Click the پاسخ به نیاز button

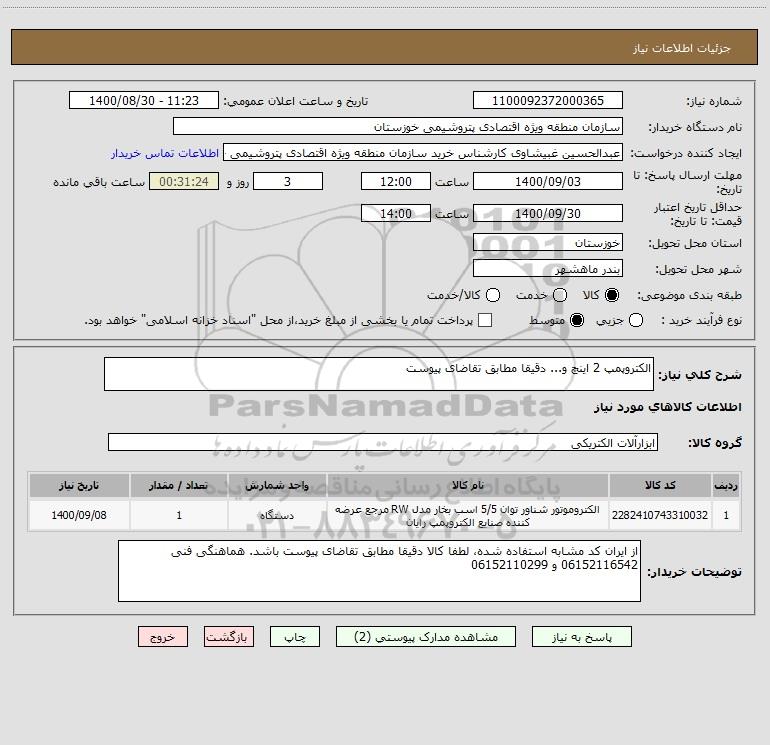coord(582,637)
